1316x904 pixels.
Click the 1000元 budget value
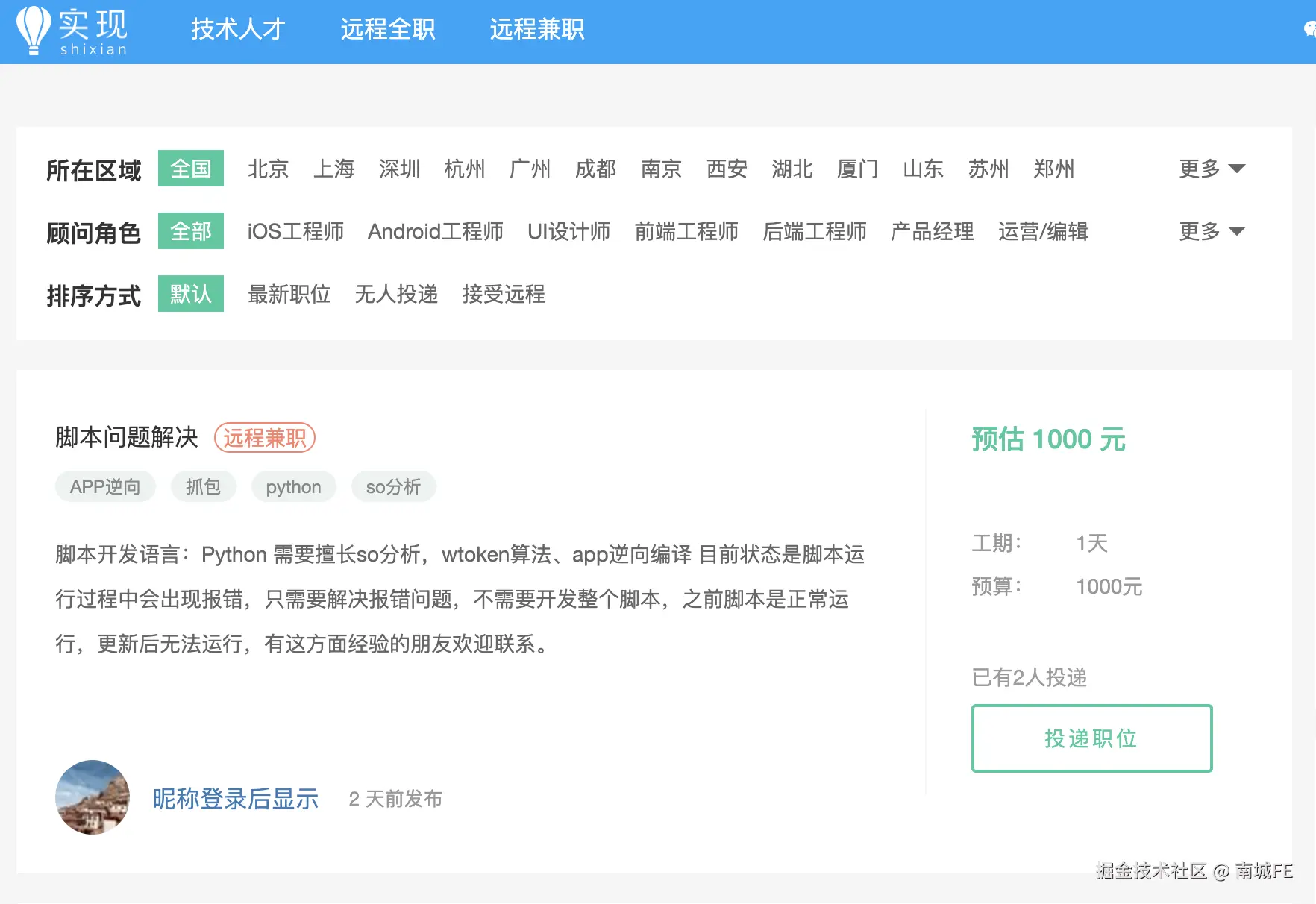coord(1109,587)
